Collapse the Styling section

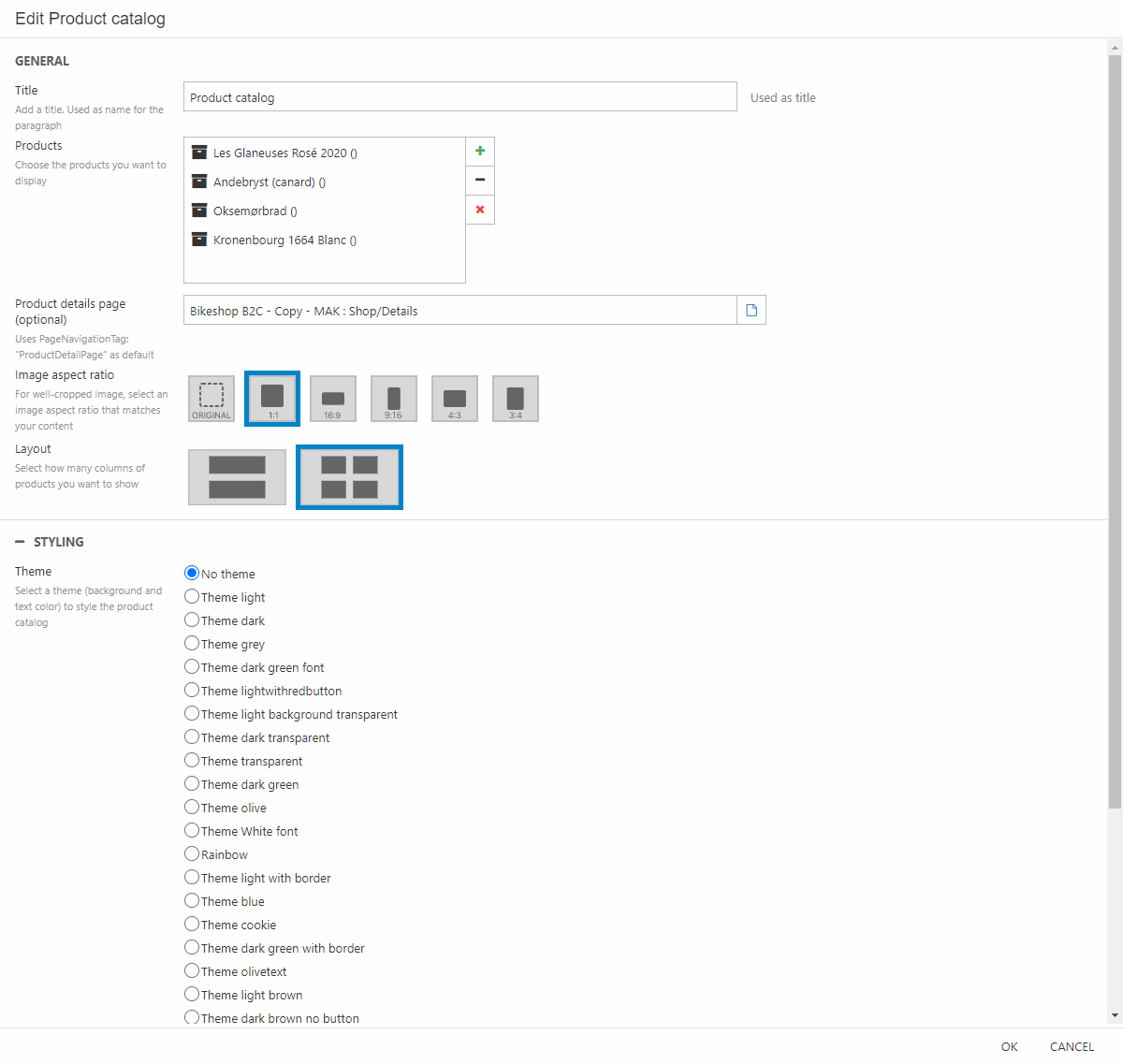coord(21,542)
